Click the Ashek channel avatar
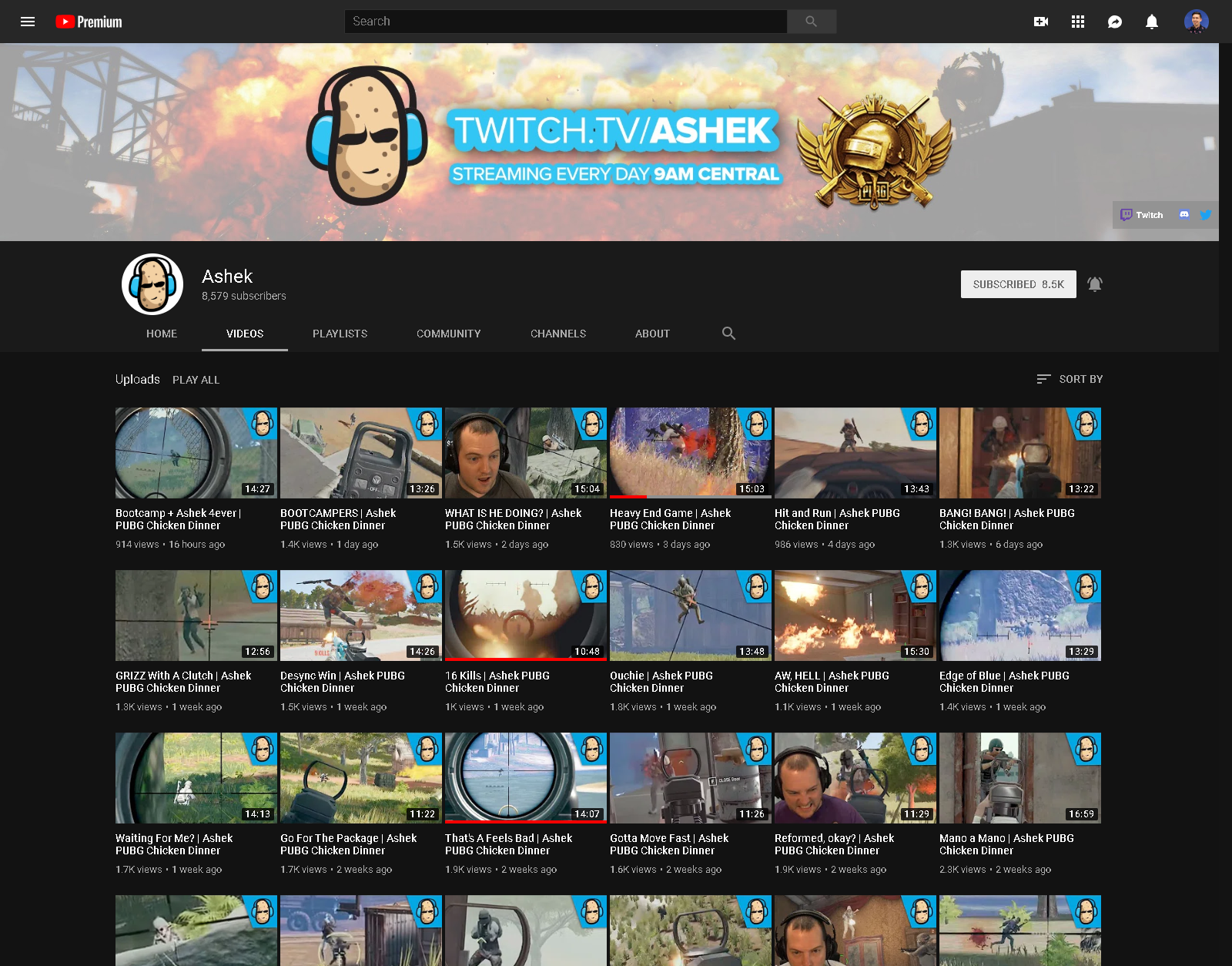Screen dimensions: 1232x966 point(152,284)
